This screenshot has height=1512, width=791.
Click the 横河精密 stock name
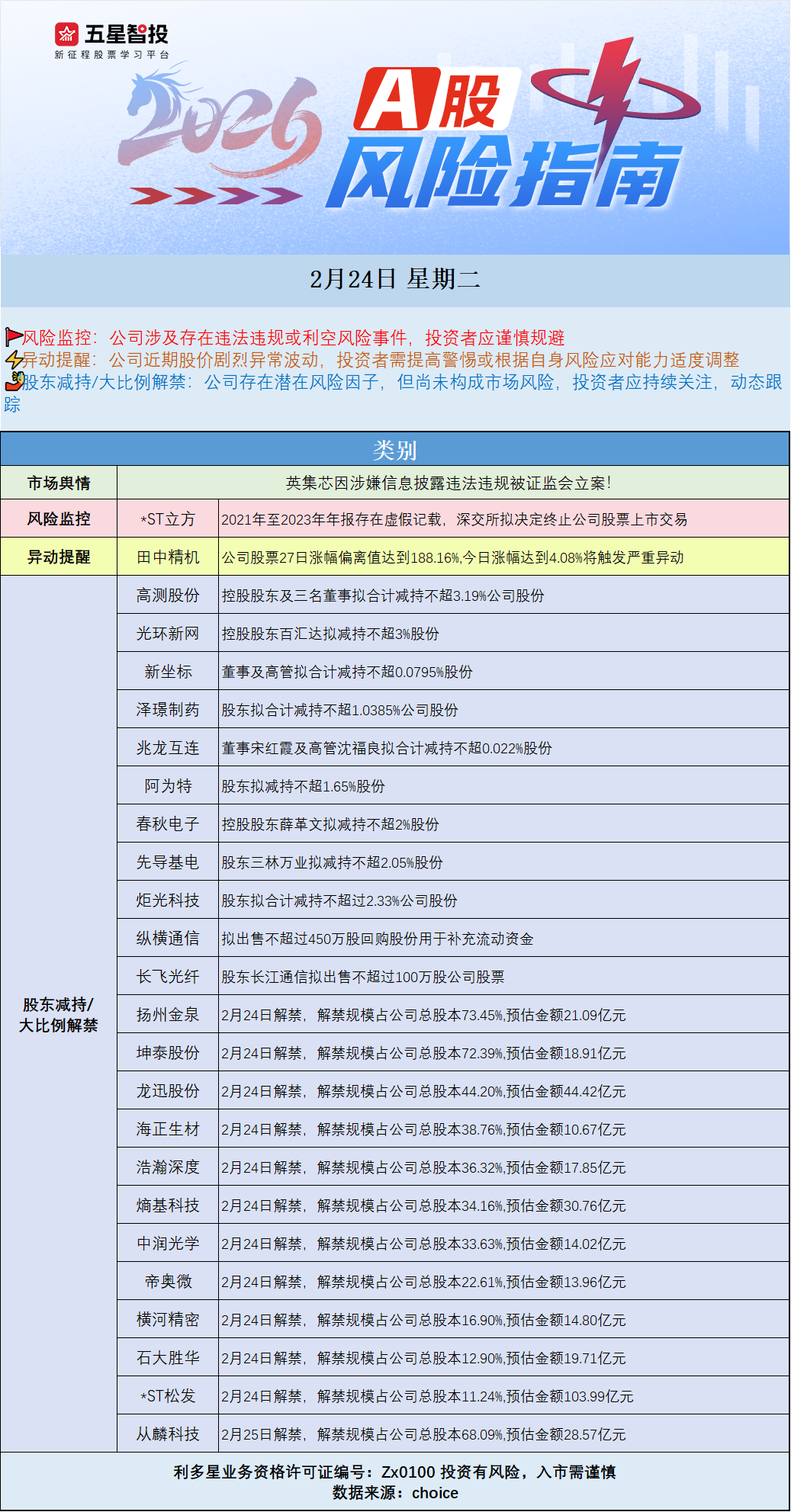pyautogui.click(x=168, y=1320)
